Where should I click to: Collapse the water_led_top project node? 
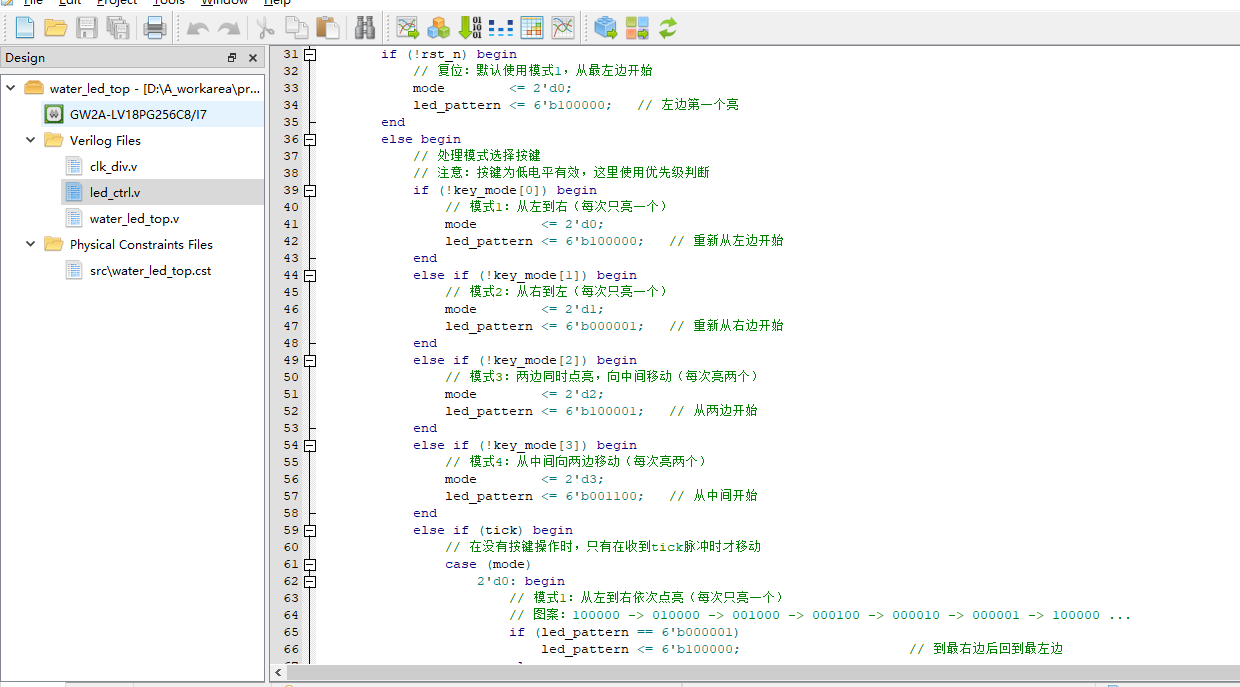[11, 88]
